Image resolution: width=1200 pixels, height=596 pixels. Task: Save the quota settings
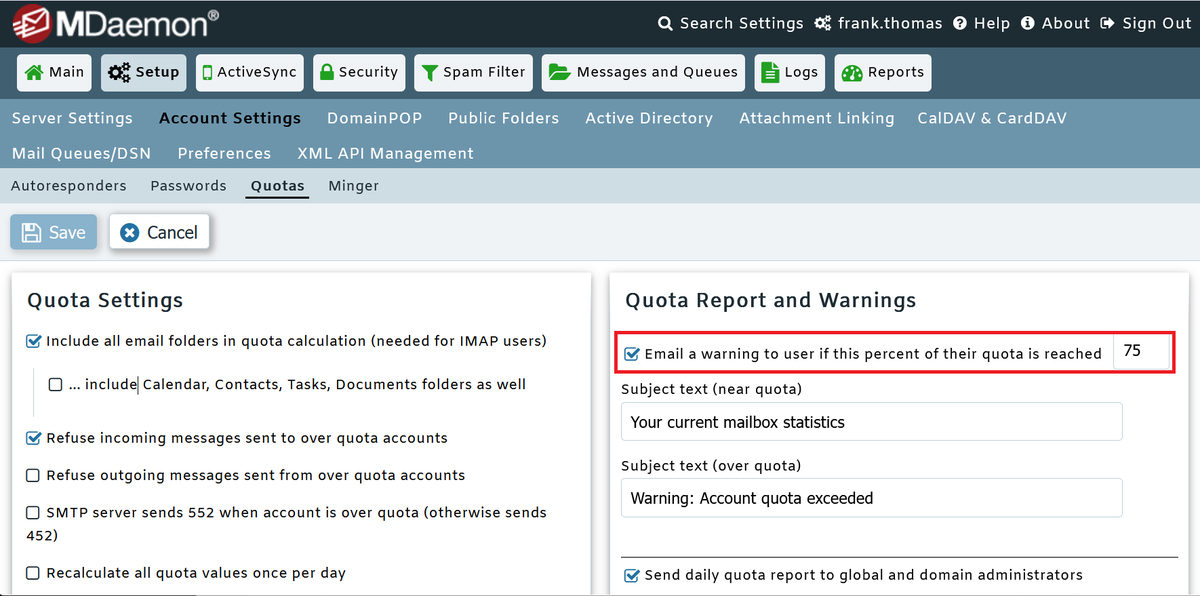pos(54,232)
